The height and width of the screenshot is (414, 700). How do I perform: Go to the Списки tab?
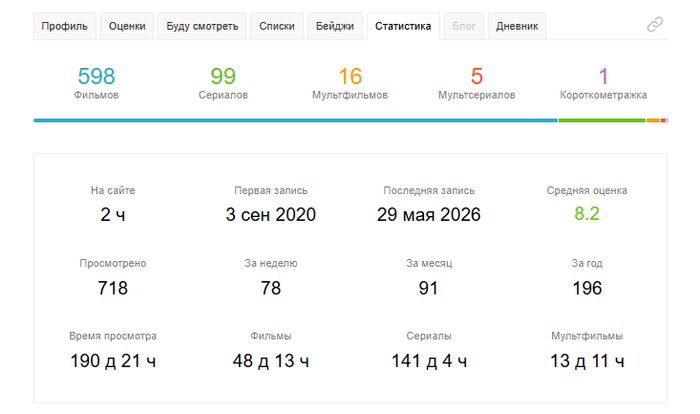click(x=277, y=26)
